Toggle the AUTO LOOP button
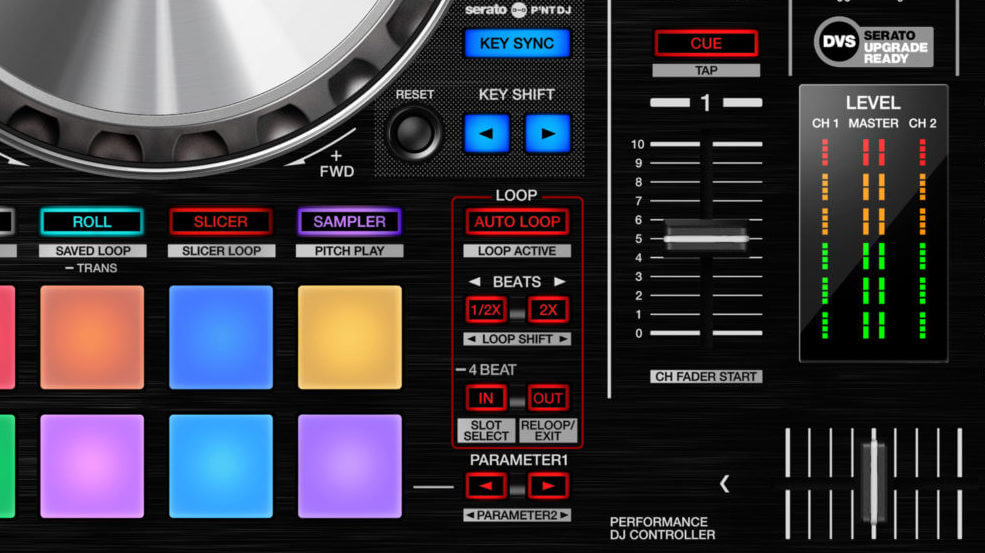The image size is (985, 553). pyautogui.click(x=517, y=222)
